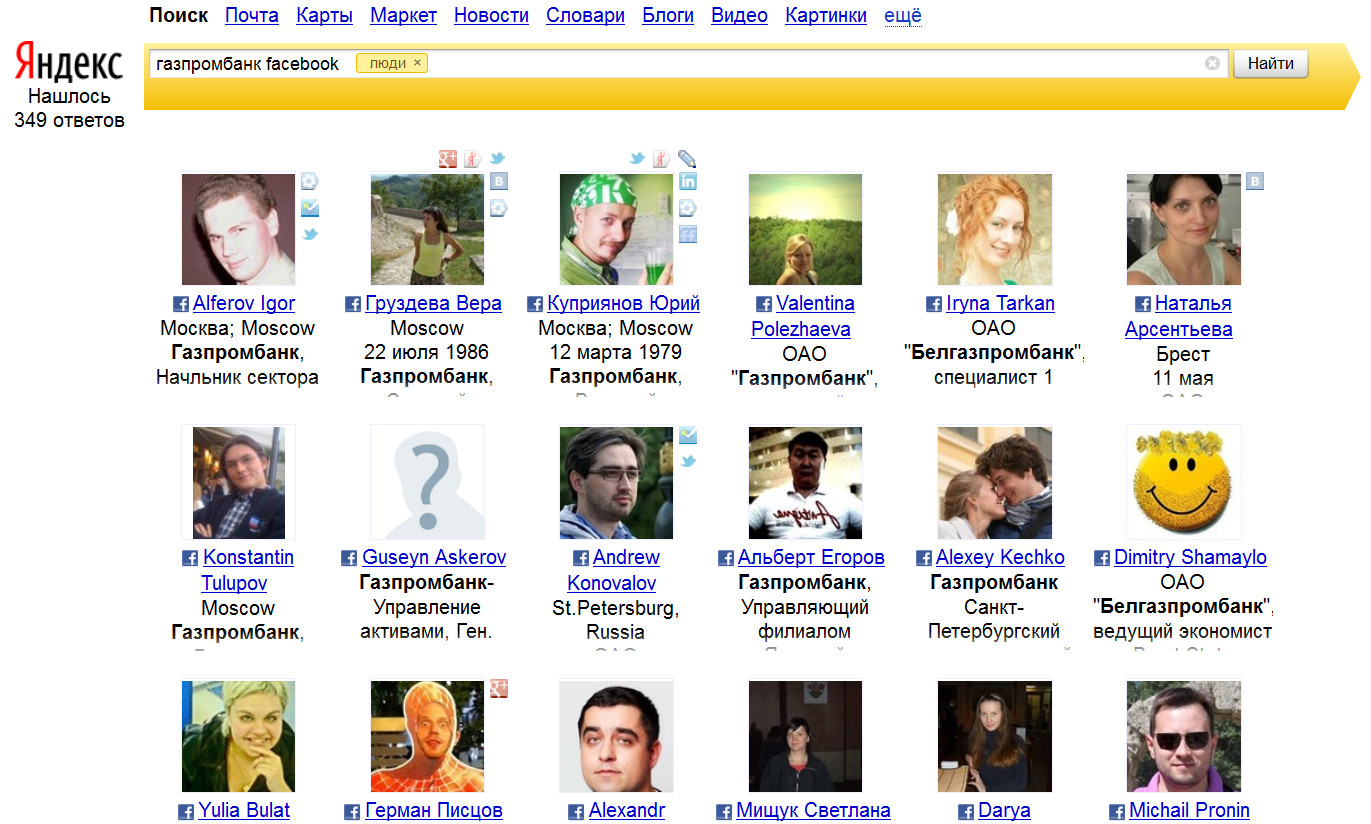Image resolution: width=1371 pixels, height=824 pixels.
Task: Click Alferov Igor's profile photo
Action: click(238, 229)
